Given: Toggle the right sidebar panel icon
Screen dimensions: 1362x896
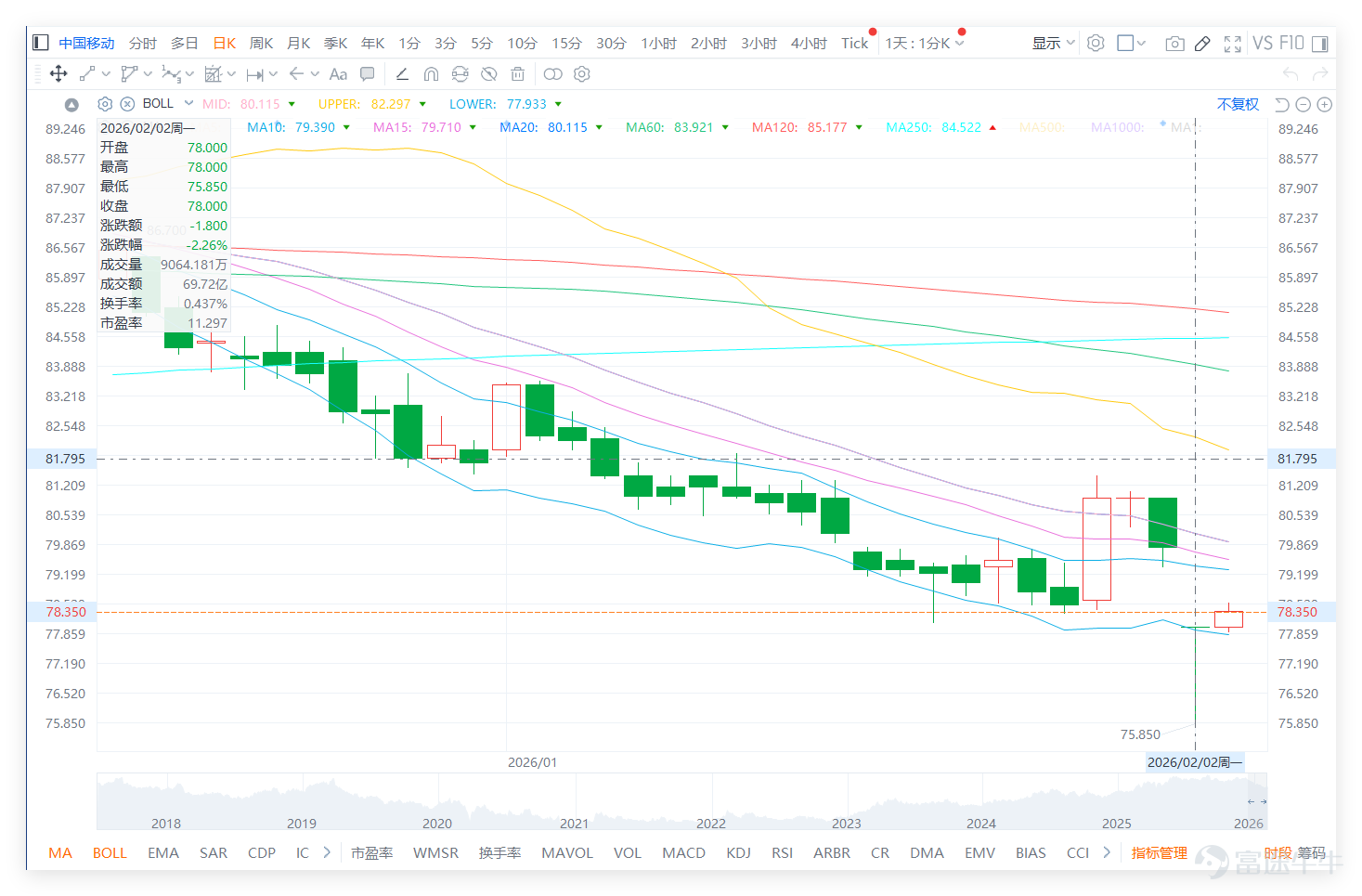Looking at the screenshot, I should [x=1320, y=44].
